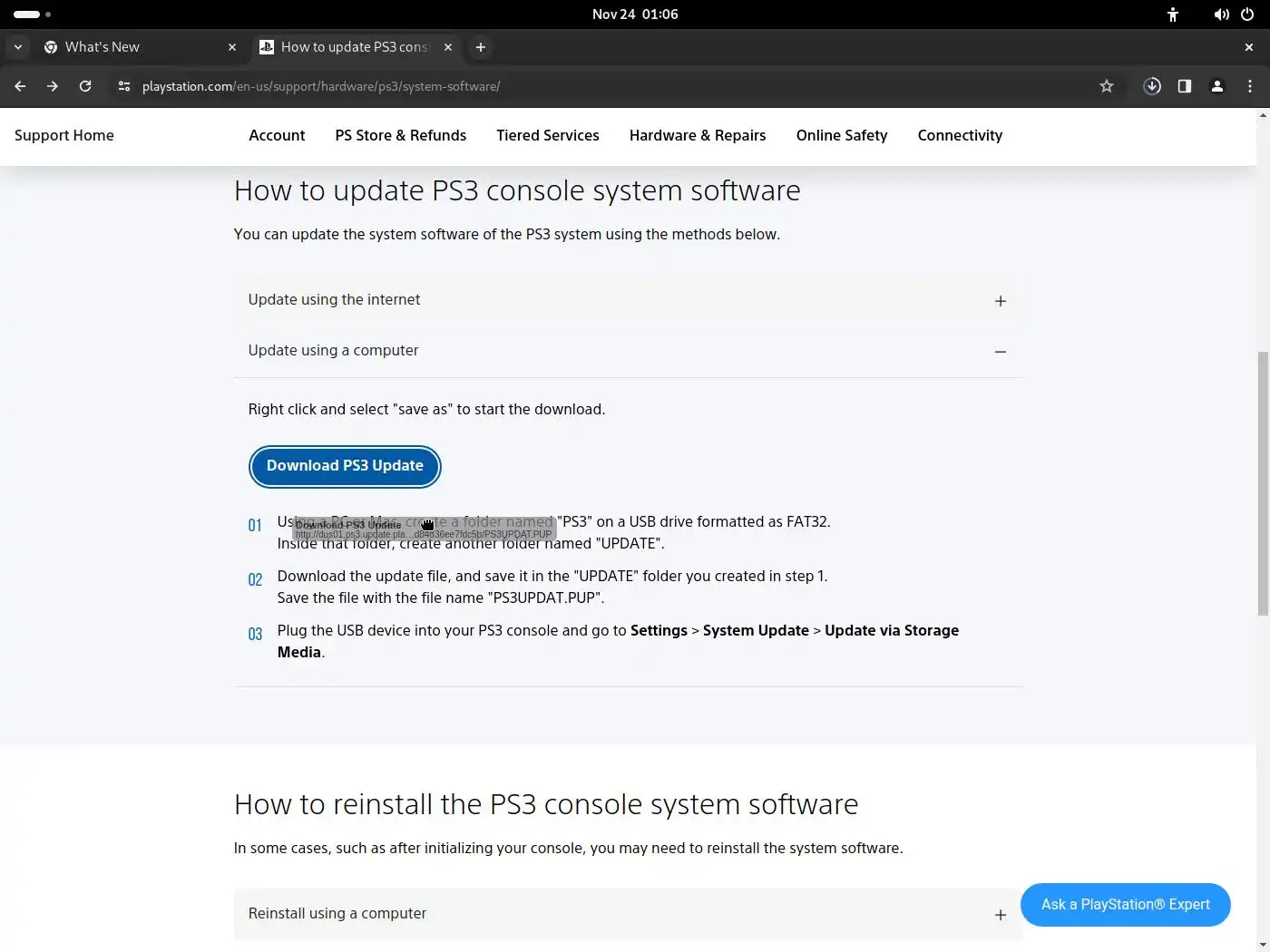Open the Hardware & Repairs menu
This screenshot has width=1270, height=952.
(698, 135)
